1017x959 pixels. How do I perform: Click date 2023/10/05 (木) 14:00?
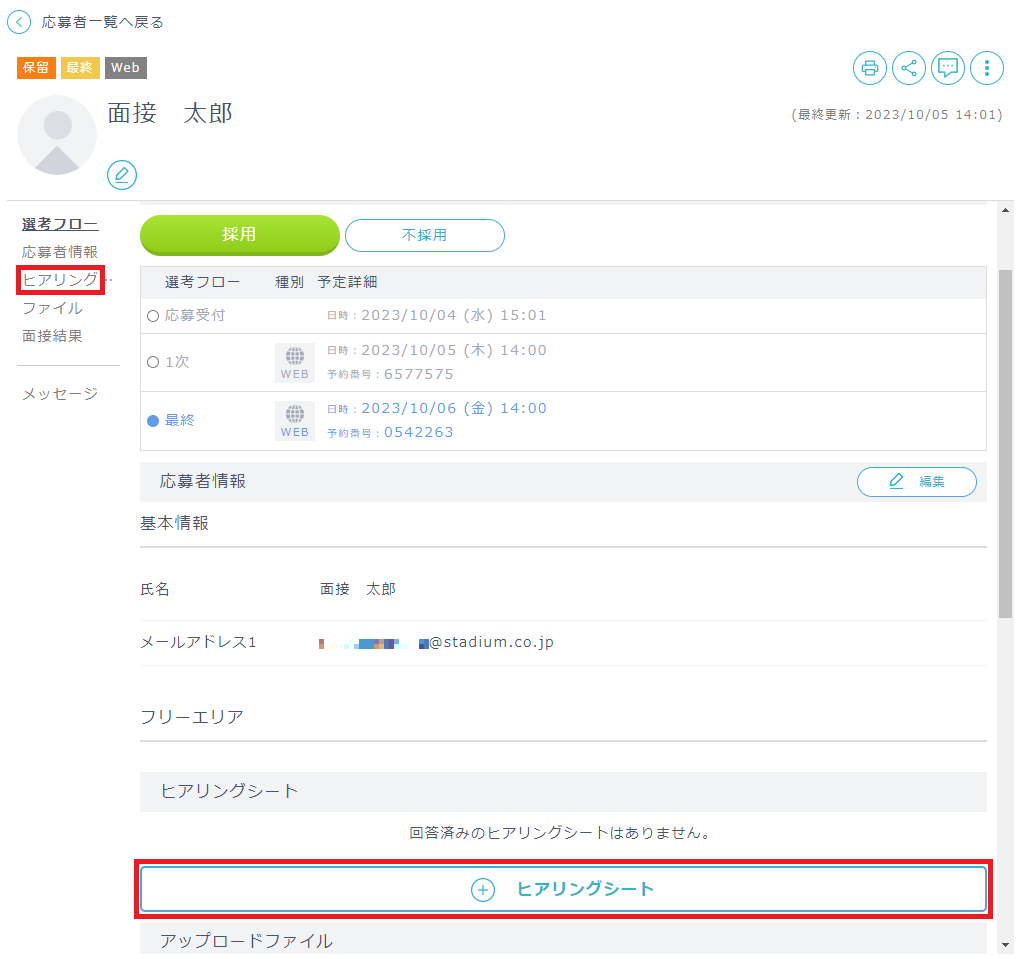(453, 350)
